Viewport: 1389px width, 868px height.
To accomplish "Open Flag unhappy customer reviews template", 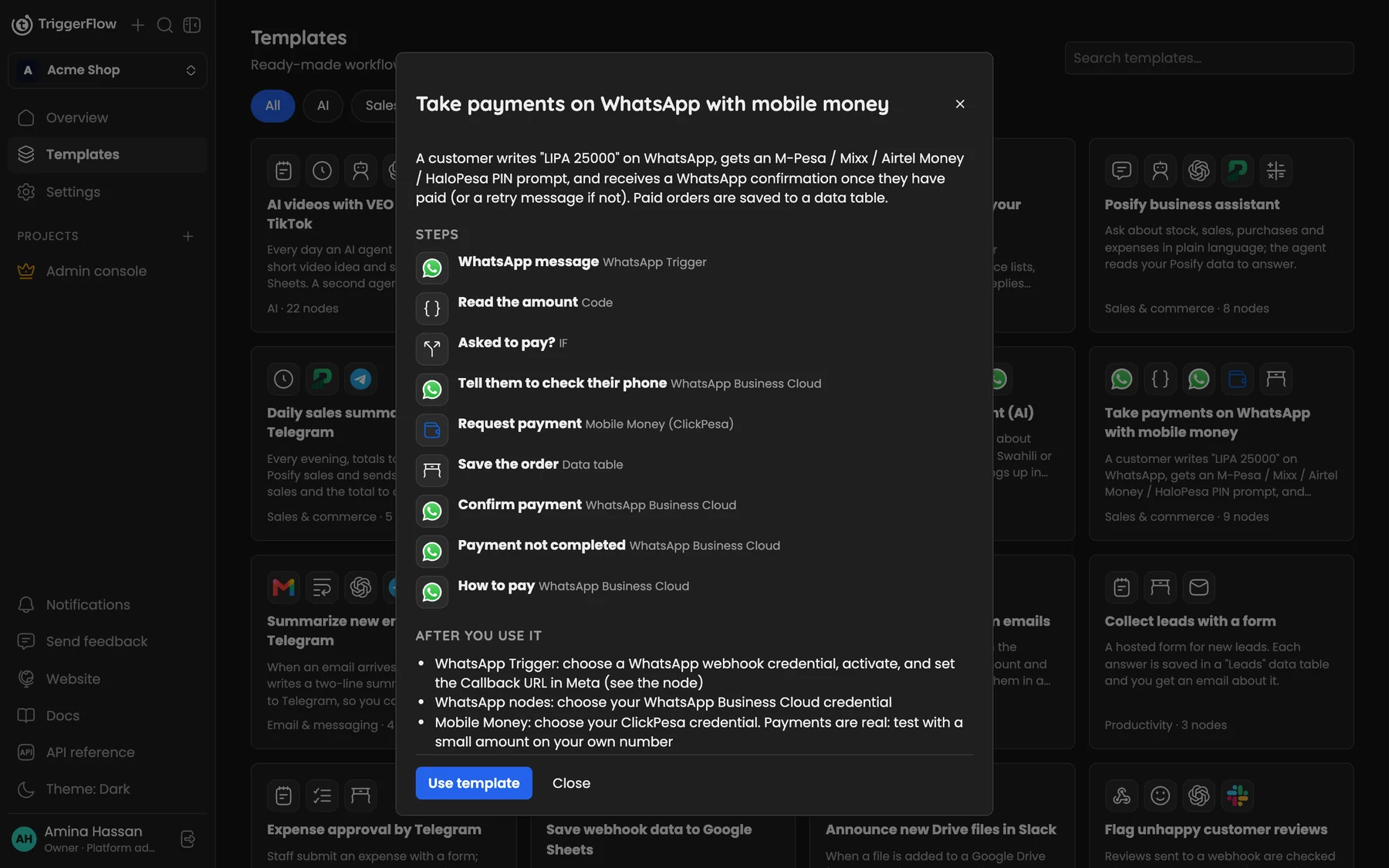I will click(1222, 816).
